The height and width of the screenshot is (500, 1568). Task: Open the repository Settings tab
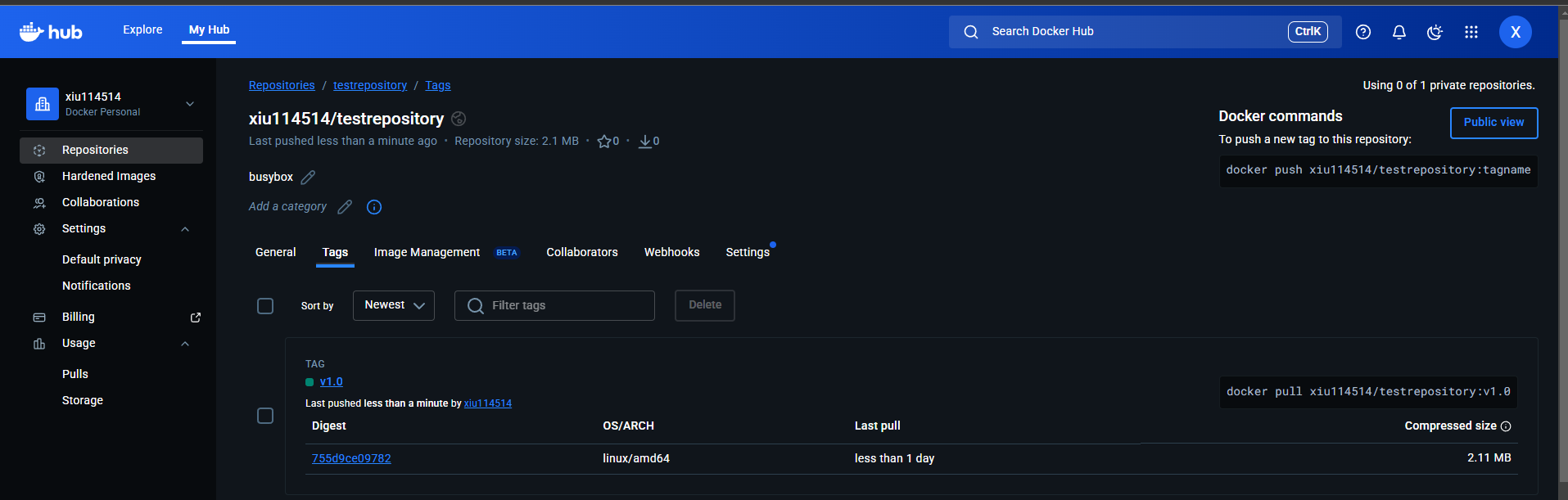point(748,252)
